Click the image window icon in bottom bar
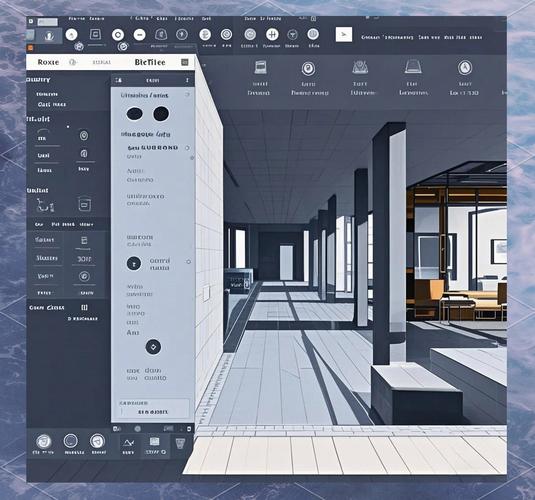This screenshot has width=535, height=500. (x=155, y=442)
